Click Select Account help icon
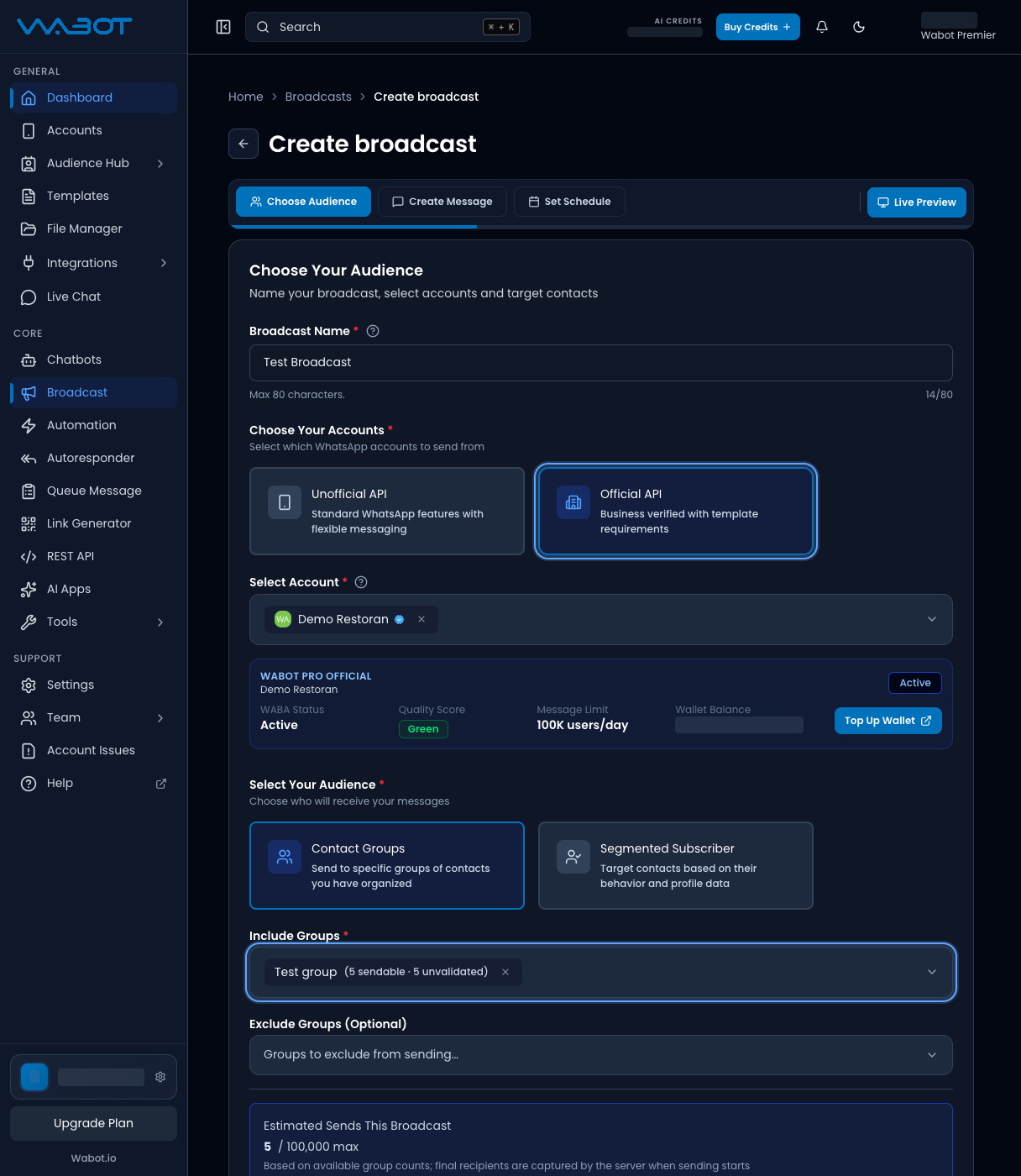This screenshot has height=1176, width=1021. click(362, 582)
